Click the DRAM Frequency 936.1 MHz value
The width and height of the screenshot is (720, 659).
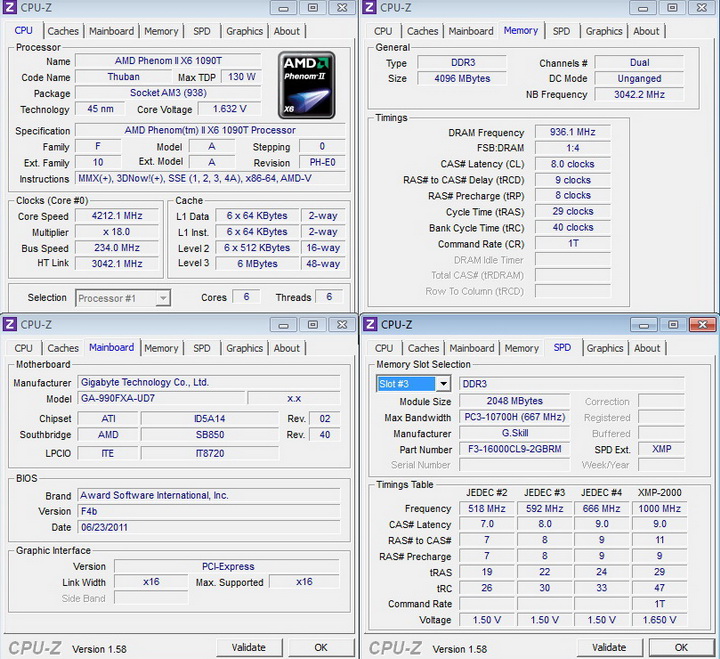[x=573, y=132]
